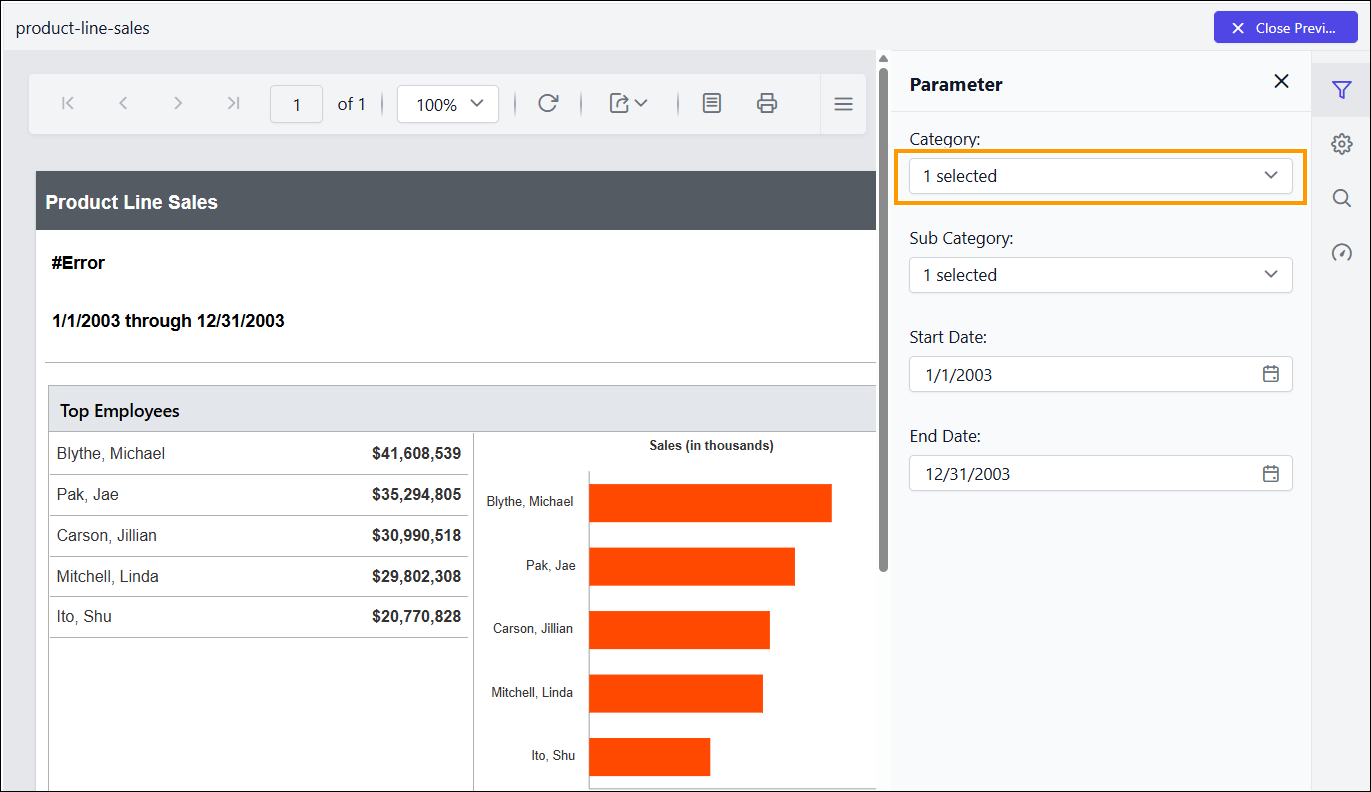
Task: Open the zoom level dropdown showing 100%
Action: pos(447,103)
